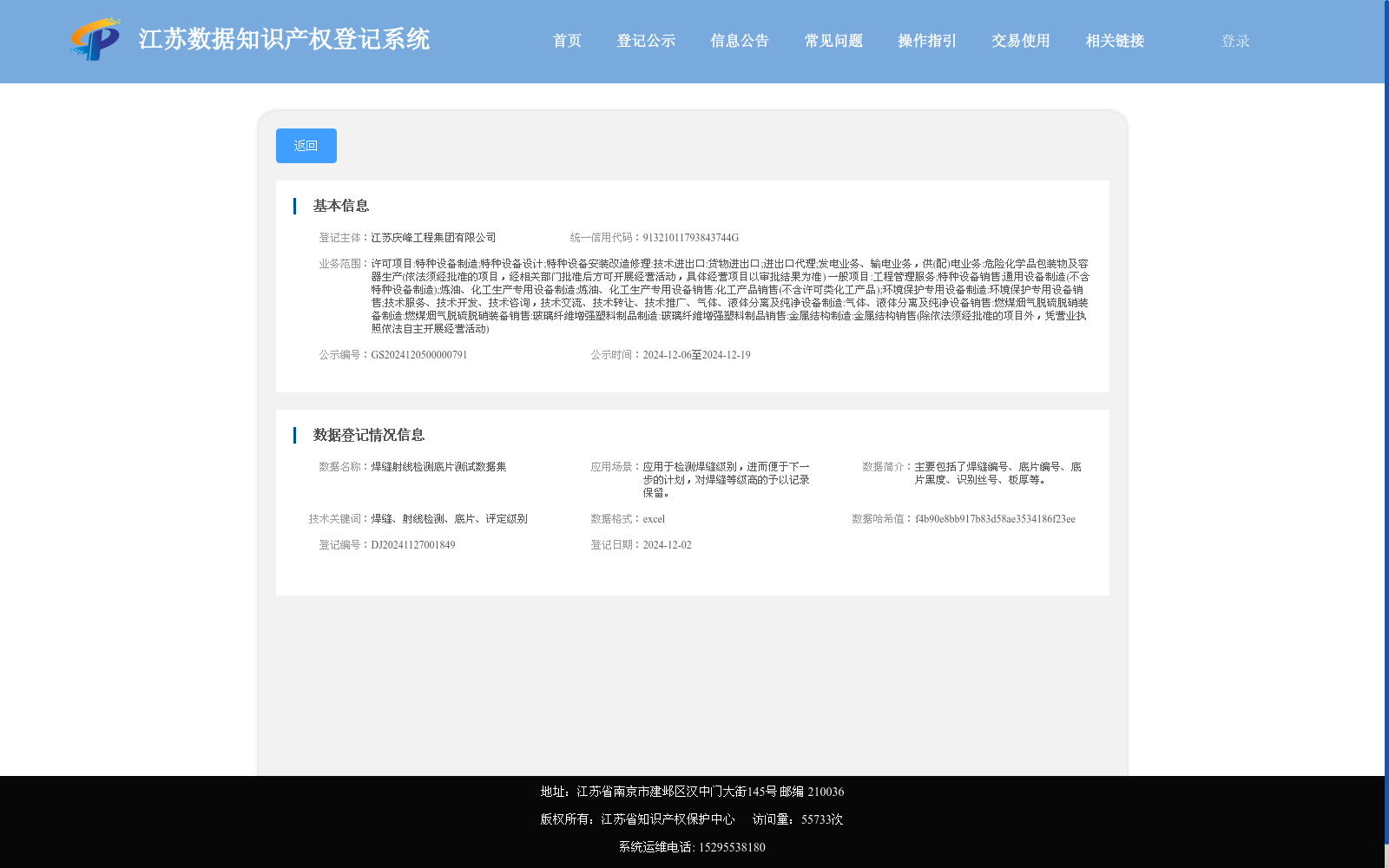Open the 常见问题 menu item
Image resolution: width=1389 pixels, height=868 pixels.
click(x=833, y=41)
